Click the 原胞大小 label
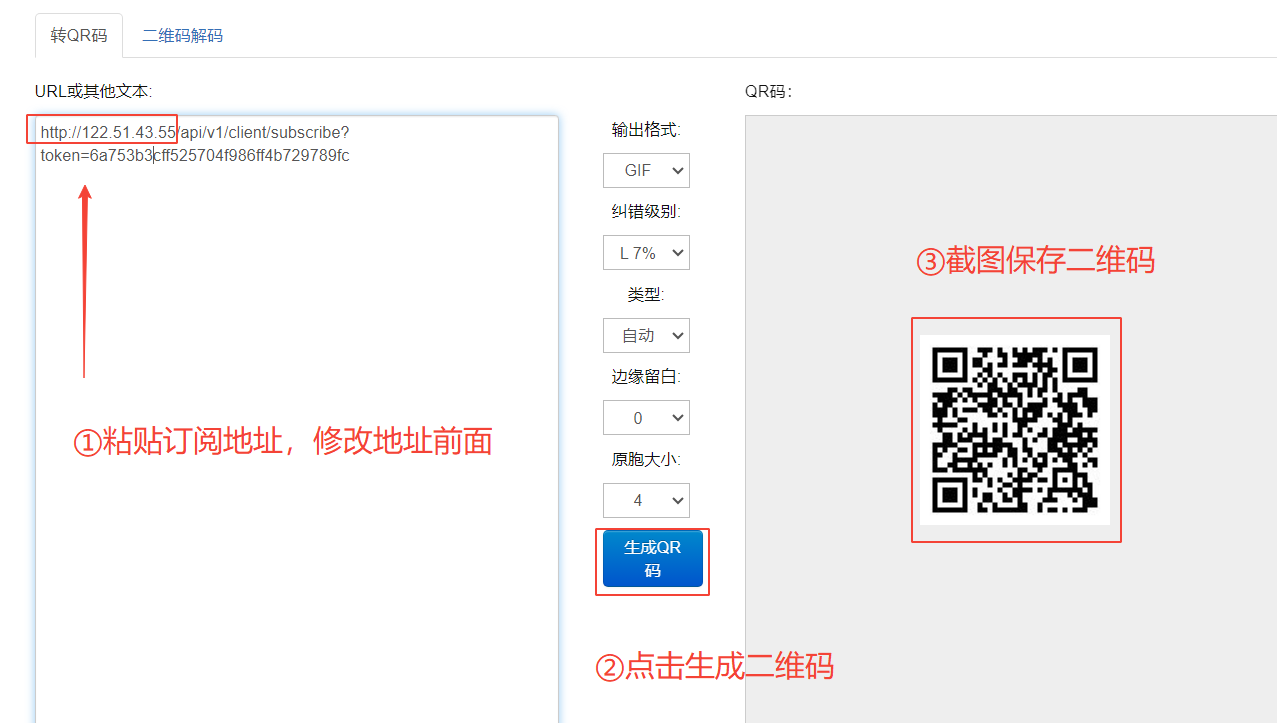 click(646, 460)
